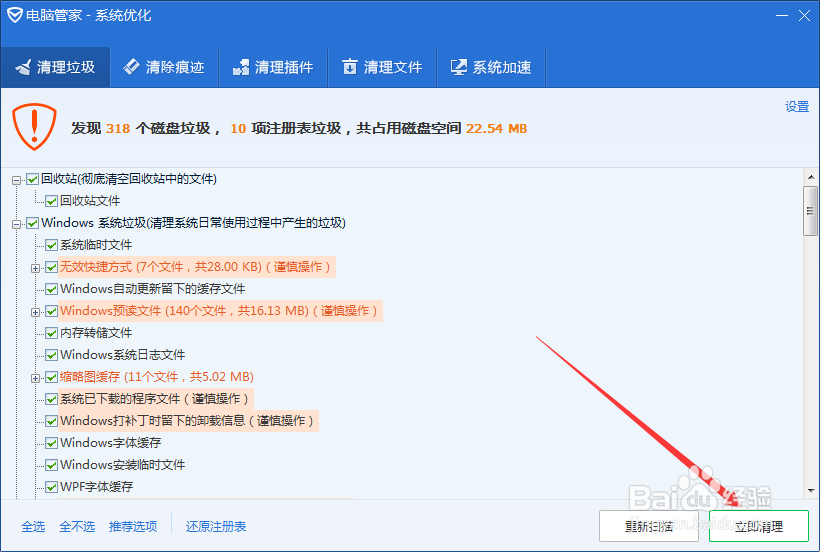
Task: Switch to the 清除痕迹 tab
Action: (x=164, y=67)
